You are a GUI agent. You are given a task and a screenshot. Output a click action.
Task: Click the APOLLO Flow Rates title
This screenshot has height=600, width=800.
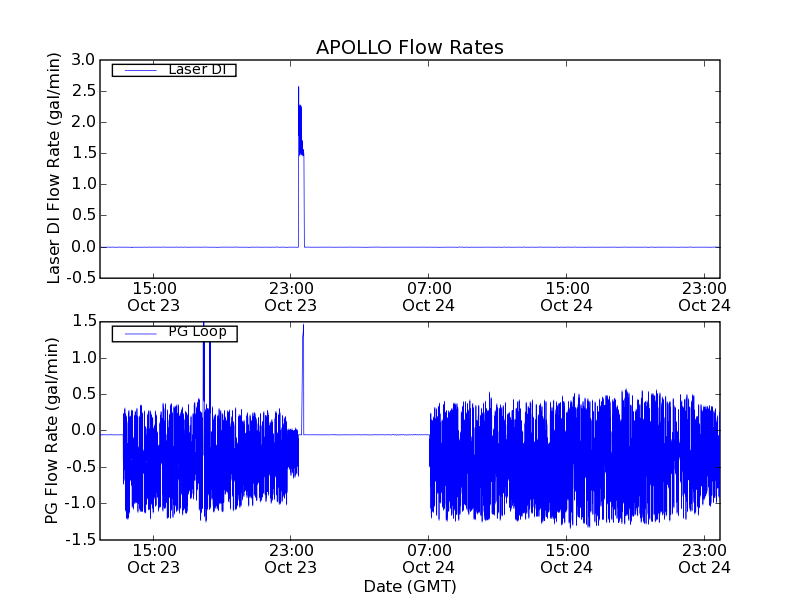pos(410,47)
